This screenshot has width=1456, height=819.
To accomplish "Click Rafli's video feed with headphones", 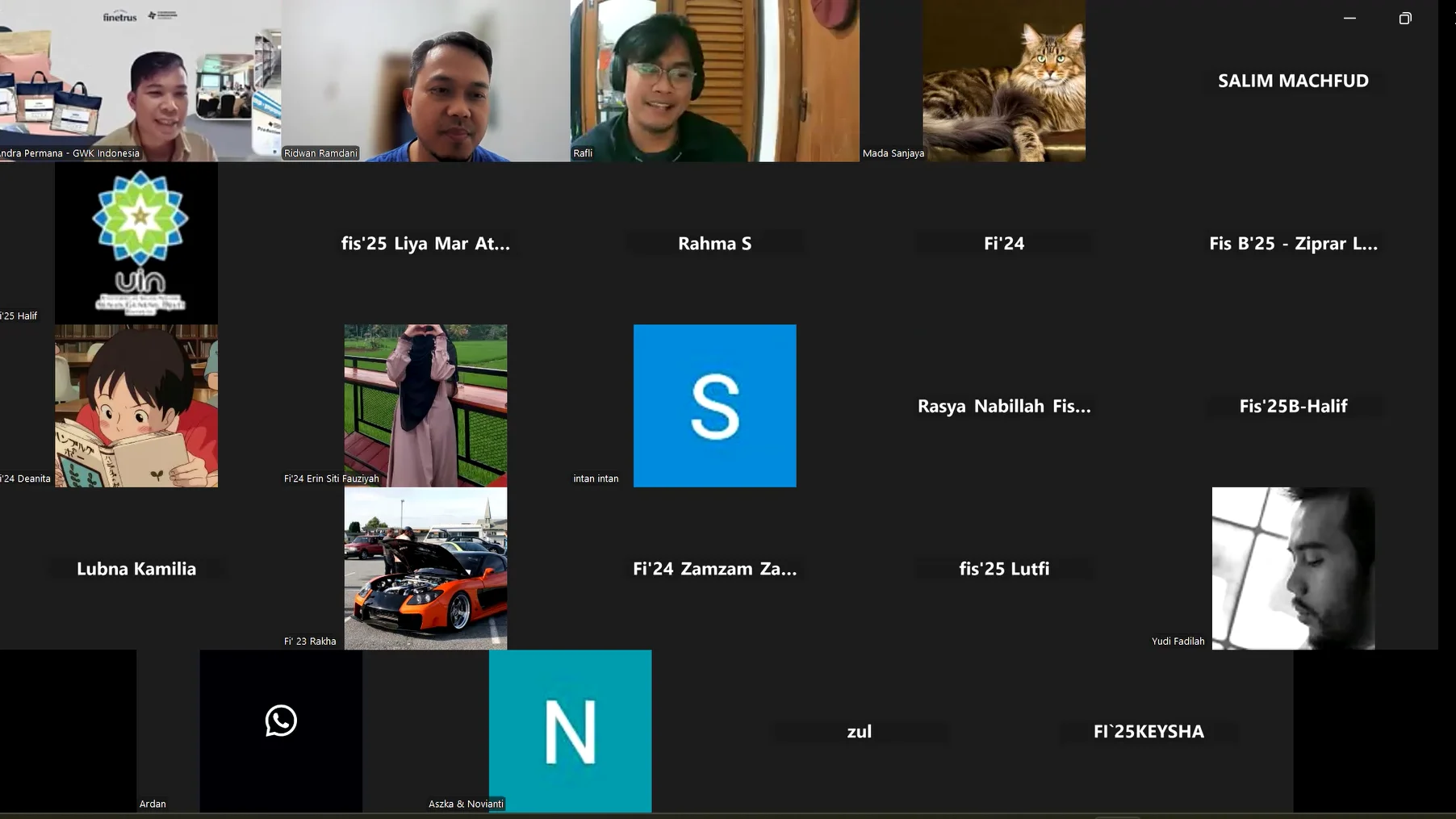I will click(x=714, y=81).
